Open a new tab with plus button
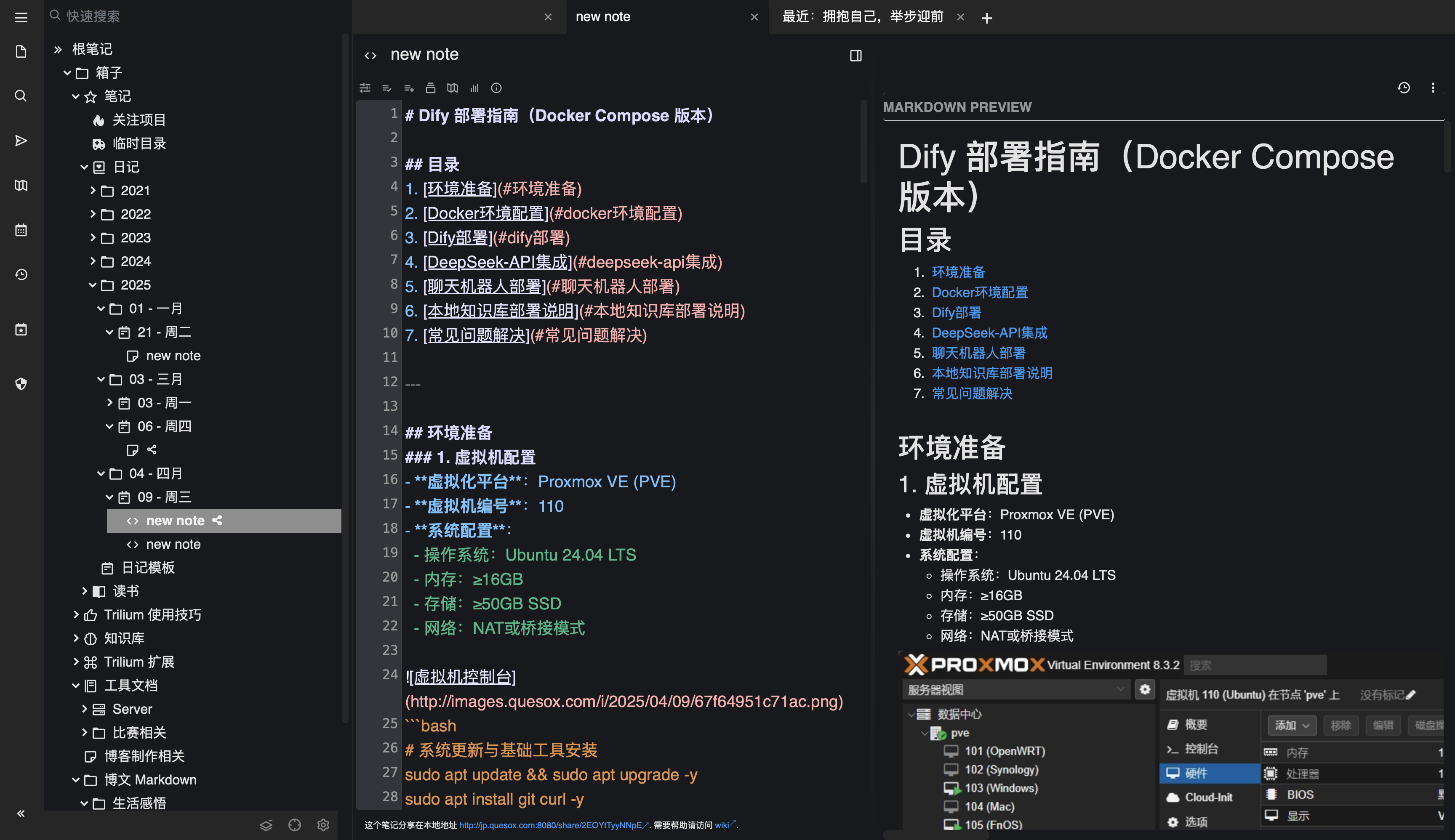This screenshot has height=840, width=1455. 987,18
